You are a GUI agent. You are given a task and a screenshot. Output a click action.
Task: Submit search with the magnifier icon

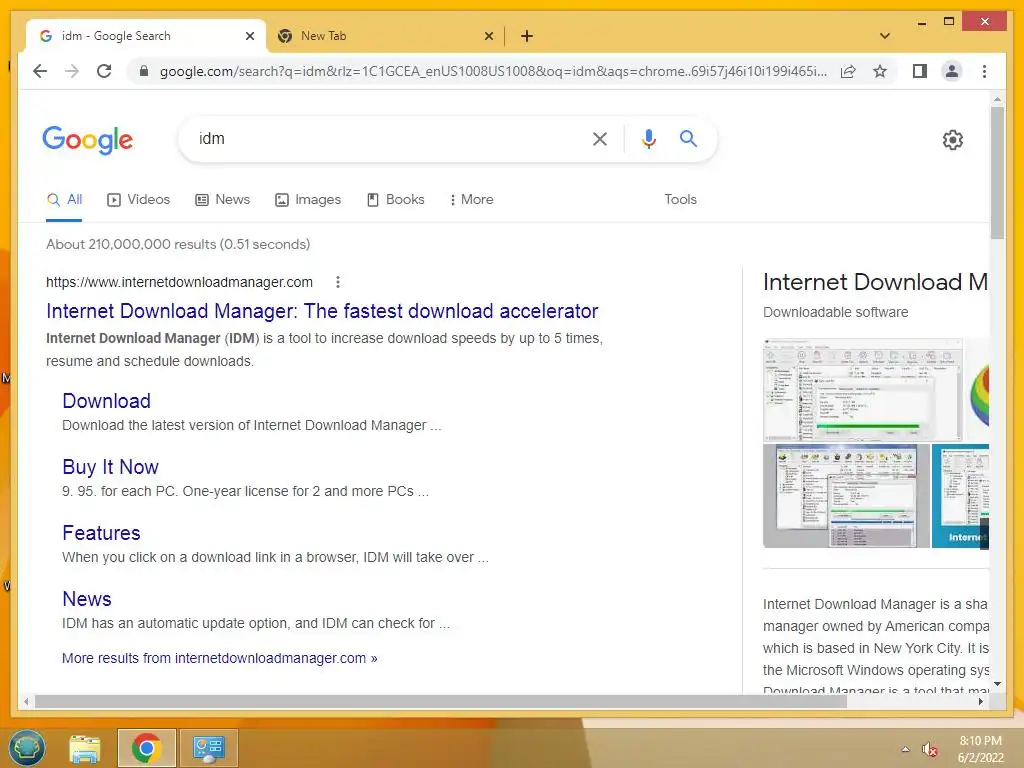[688, 138]
